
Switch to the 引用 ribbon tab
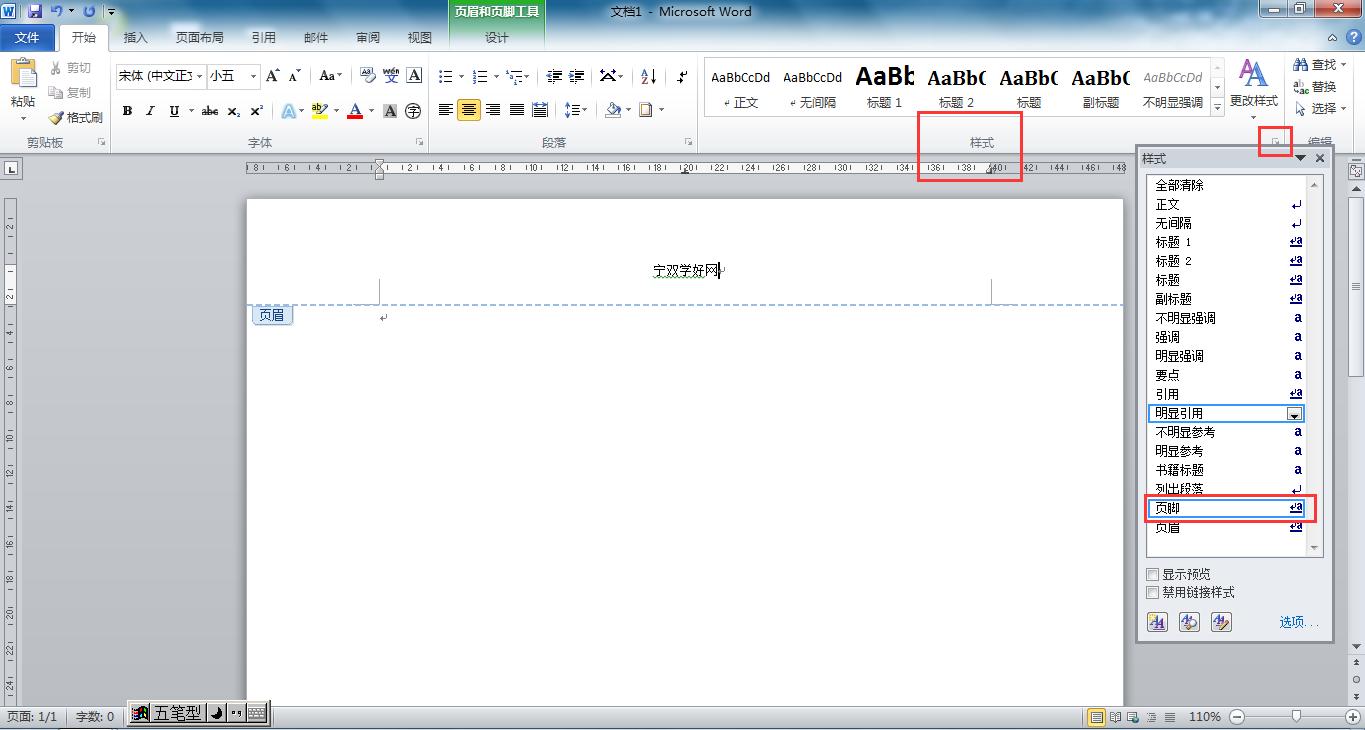pyautogui.click(x=264, y=38)
